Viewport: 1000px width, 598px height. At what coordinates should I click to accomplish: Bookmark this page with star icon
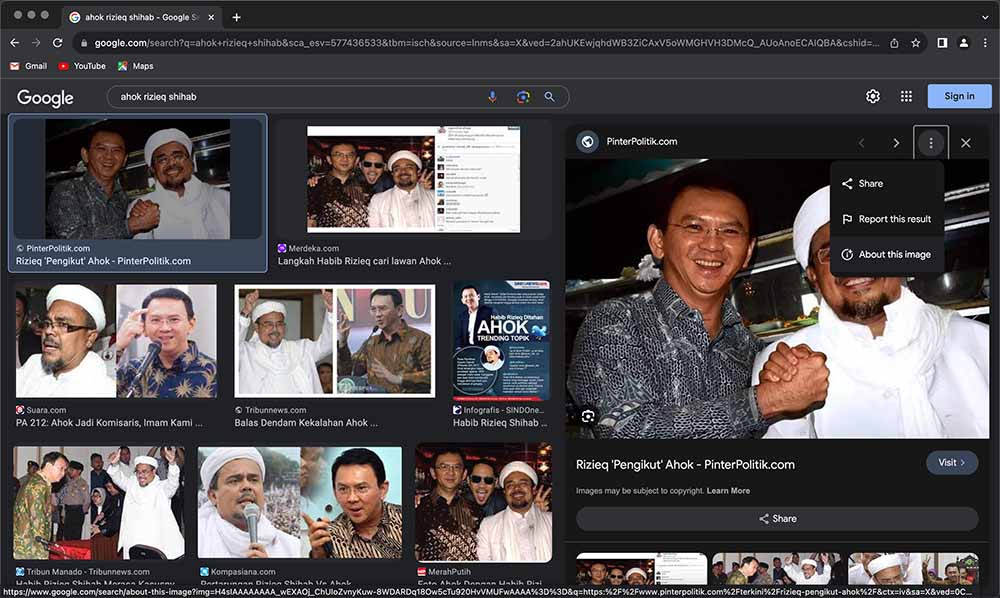pyautogui.click(x=915, y=43)
